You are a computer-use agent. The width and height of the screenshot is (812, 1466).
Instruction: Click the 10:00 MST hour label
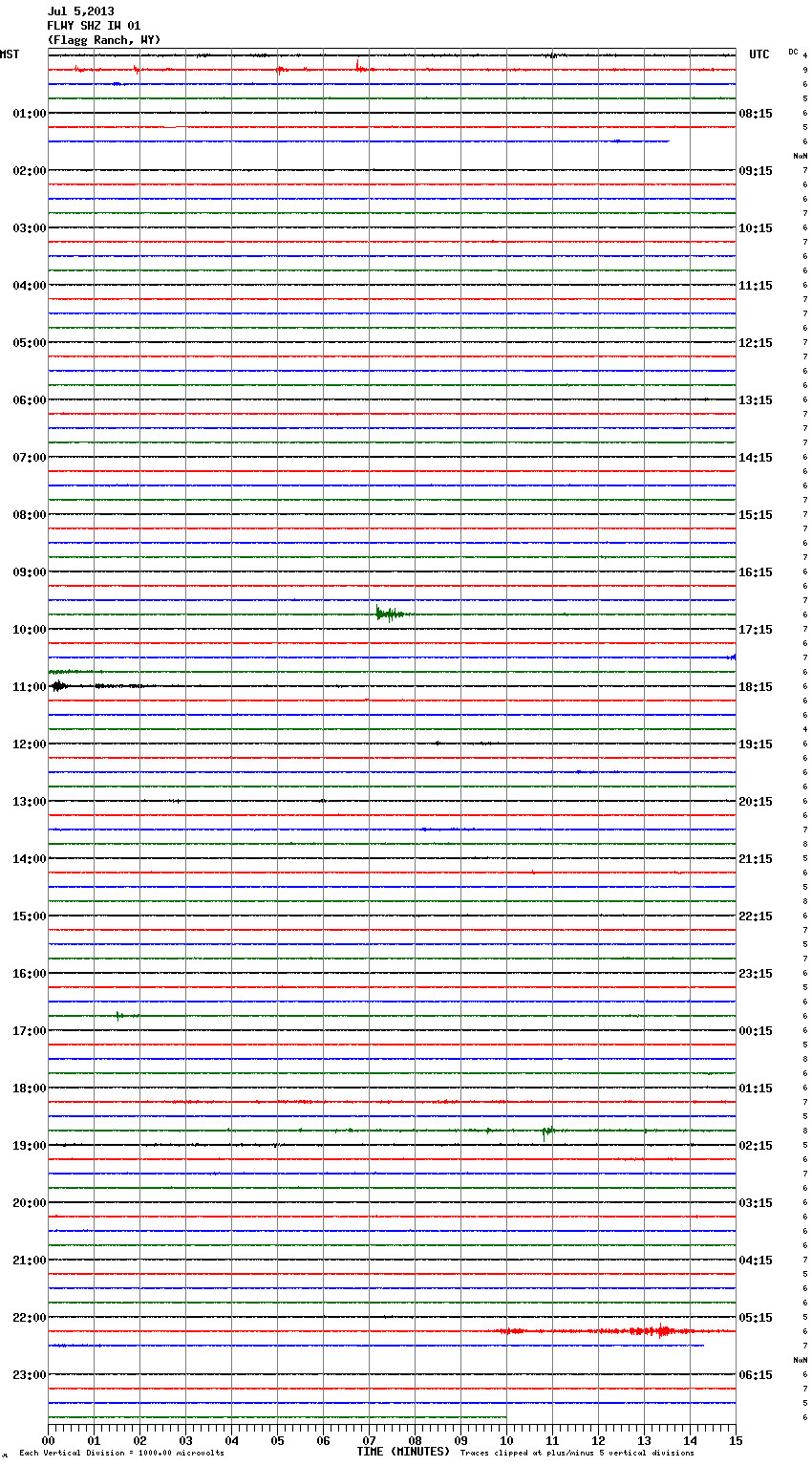pyautogui.click(x=29, y=630)
